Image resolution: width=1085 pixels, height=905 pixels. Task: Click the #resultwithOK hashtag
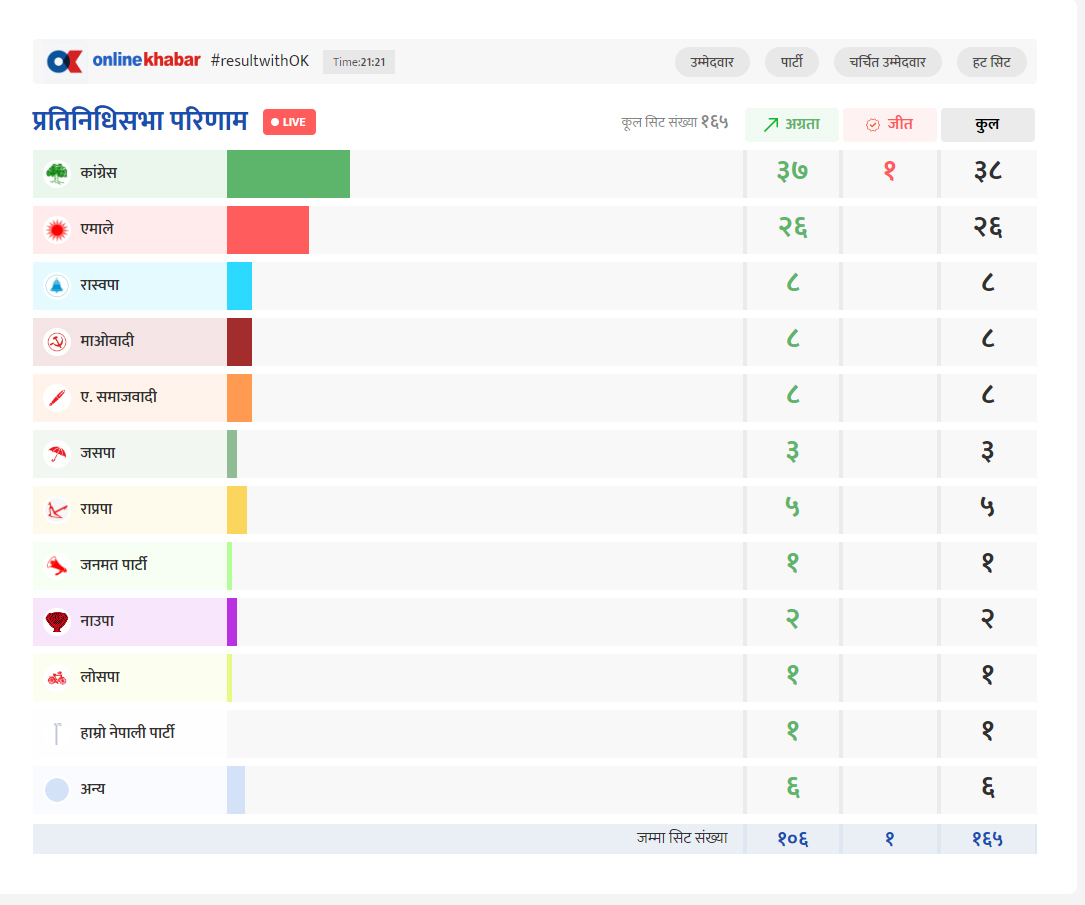(259, 61)
